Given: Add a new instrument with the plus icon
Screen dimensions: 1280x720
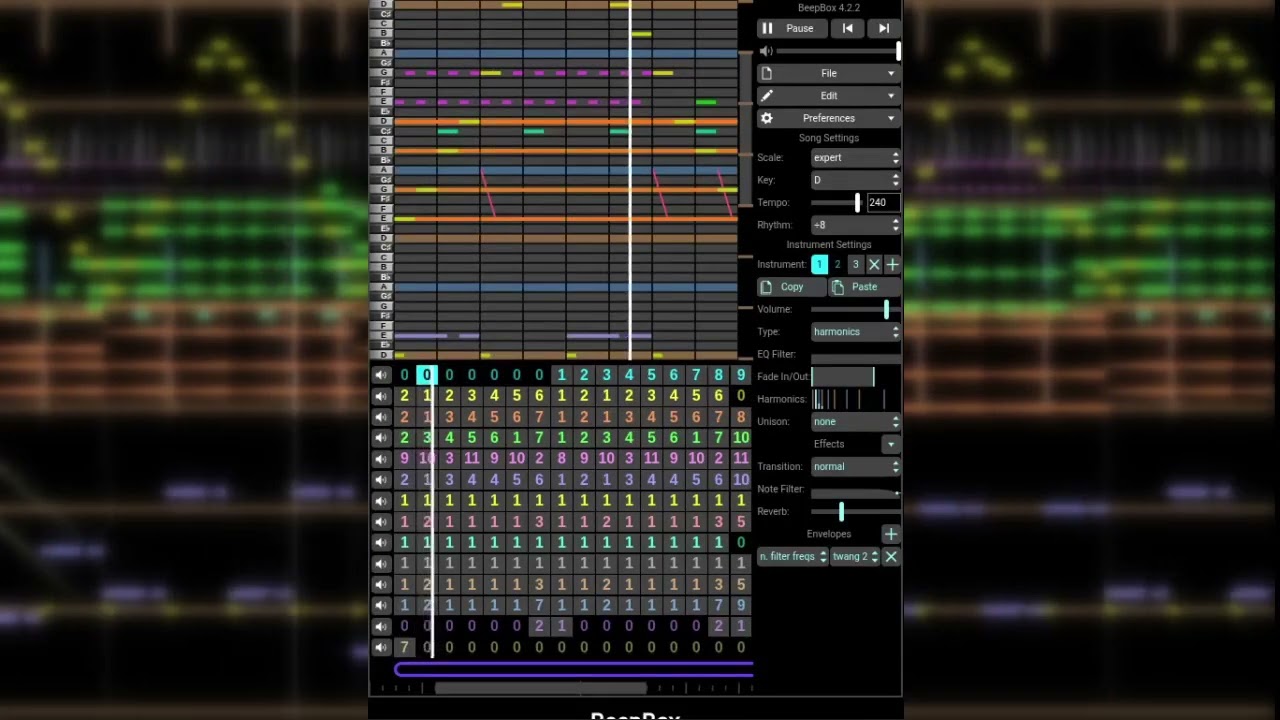Looking at the screenshot, I should [x=892, y=264].
